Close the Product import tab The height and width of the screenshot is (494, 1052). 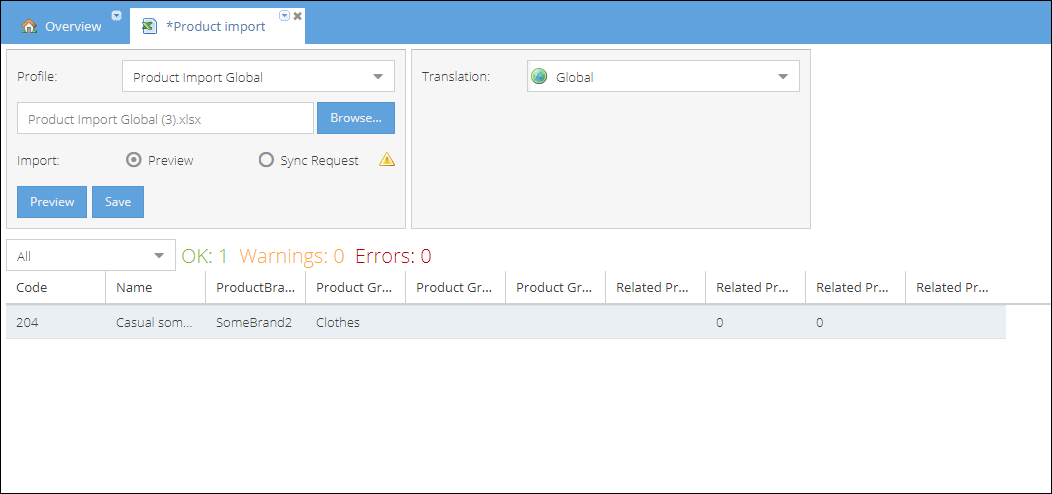click(x=297, y=15)
